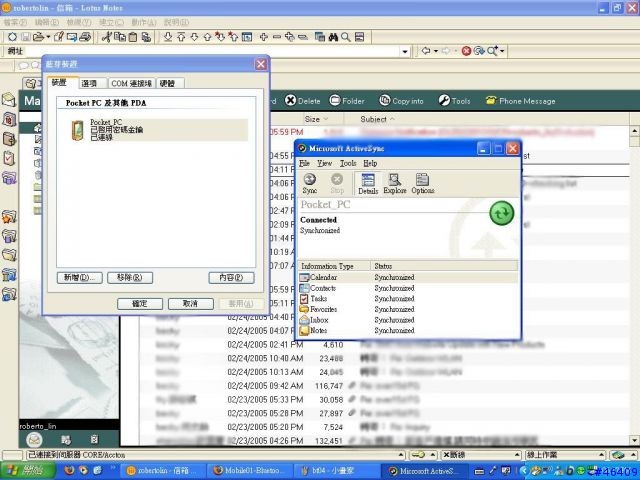640x480 pixels.
Task: Select the Tasks row in ActiveSync list
Action: pyautogui.click(x=408, y=299)
